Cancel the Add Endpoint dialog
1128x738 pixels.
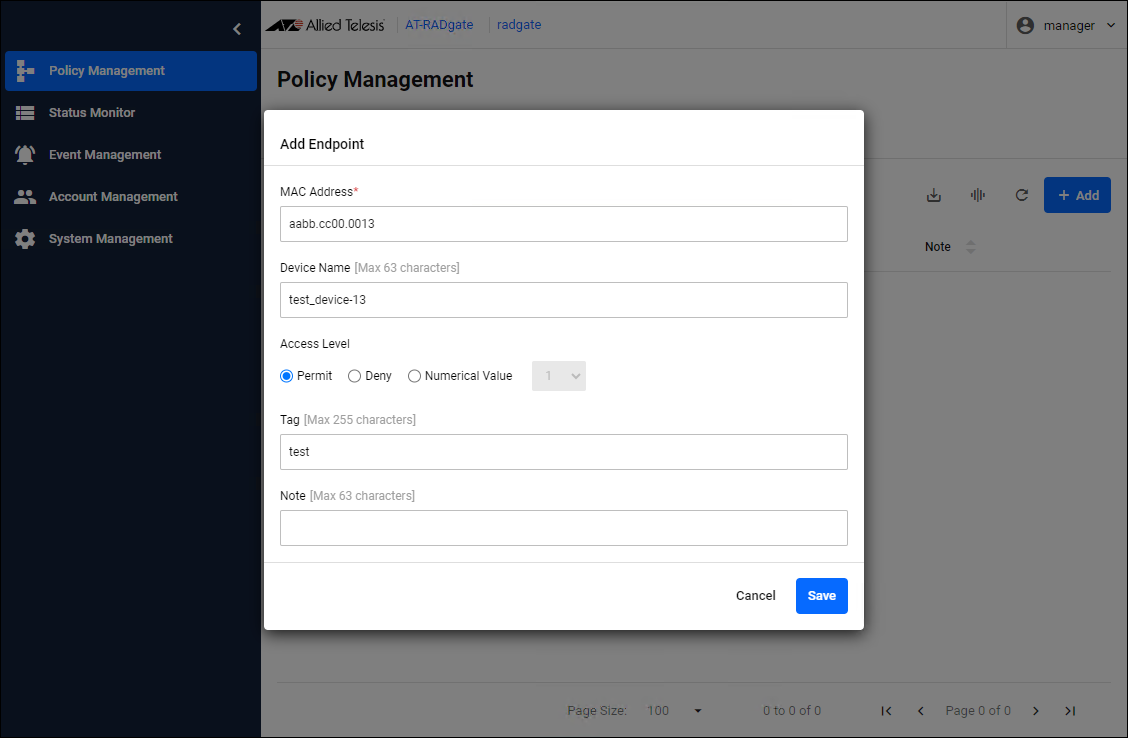(755, 596)
